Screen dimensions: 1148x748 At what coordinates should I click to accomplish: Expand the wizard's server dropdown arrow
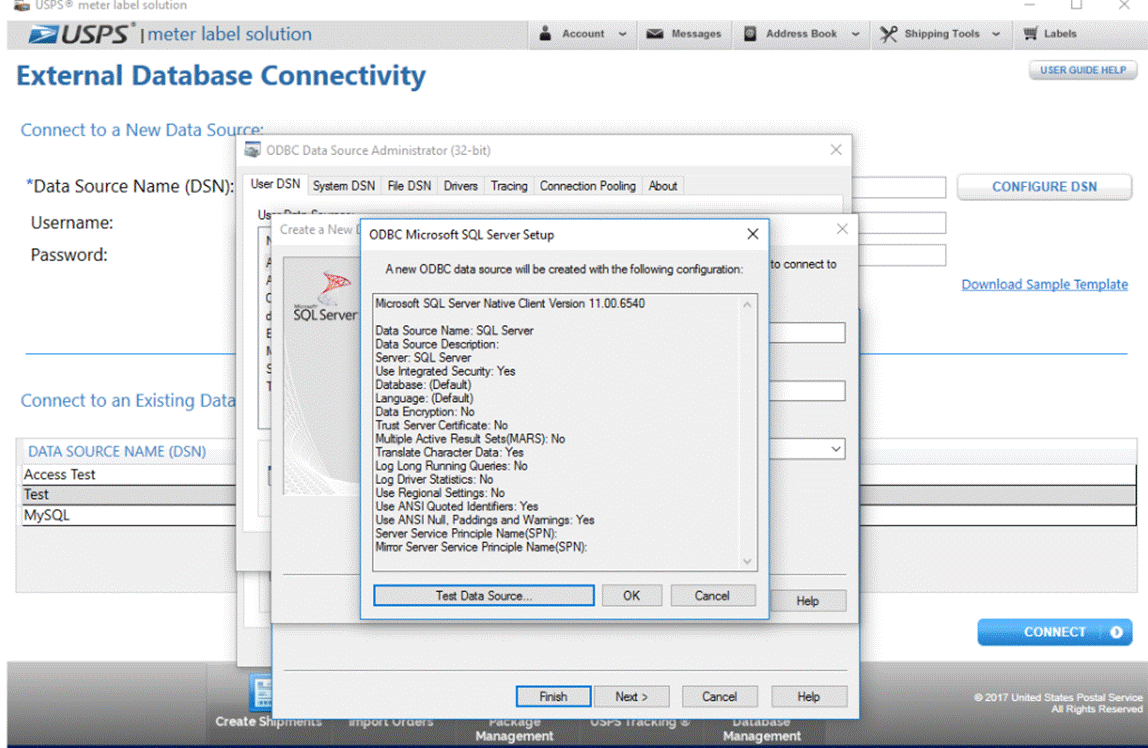pyautogui.click(x=835, y=449)
